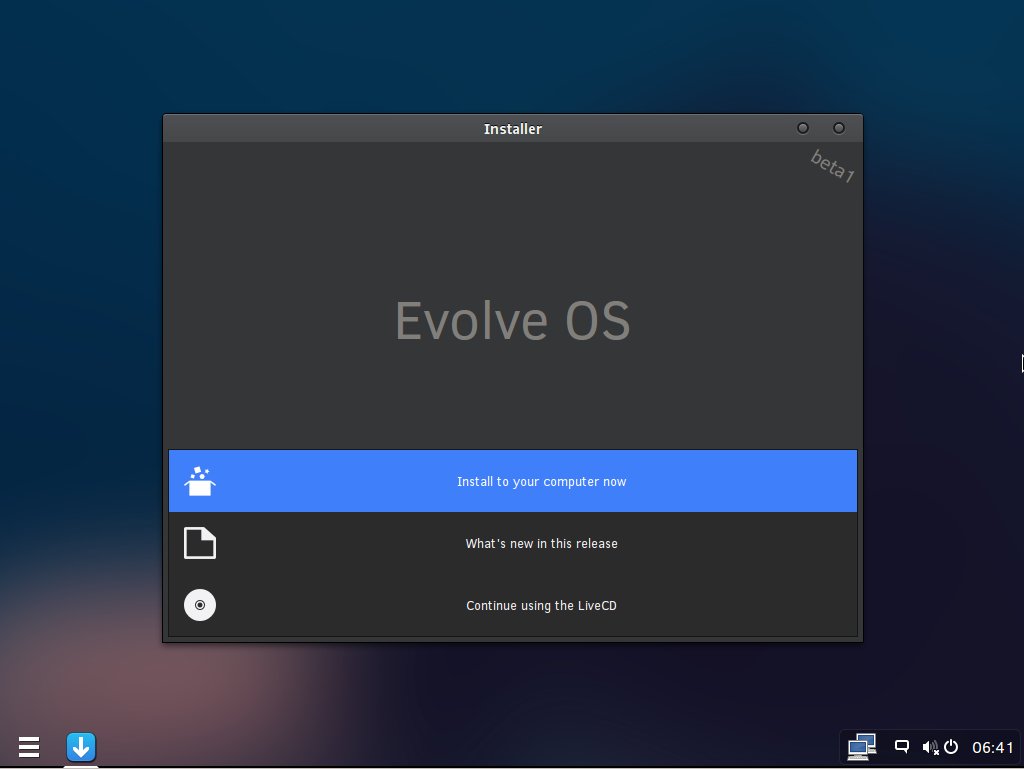Open the notifications speech bubble icon
The width and height of the screenshot is (1024, 769).
[x=902, y=746]
